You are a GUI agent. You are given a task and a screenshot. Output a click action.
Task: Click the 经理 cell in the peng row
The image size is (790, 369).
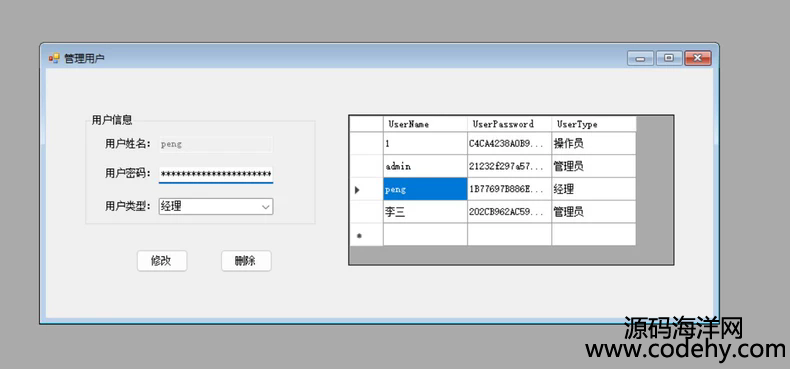(x=594, y=190)
